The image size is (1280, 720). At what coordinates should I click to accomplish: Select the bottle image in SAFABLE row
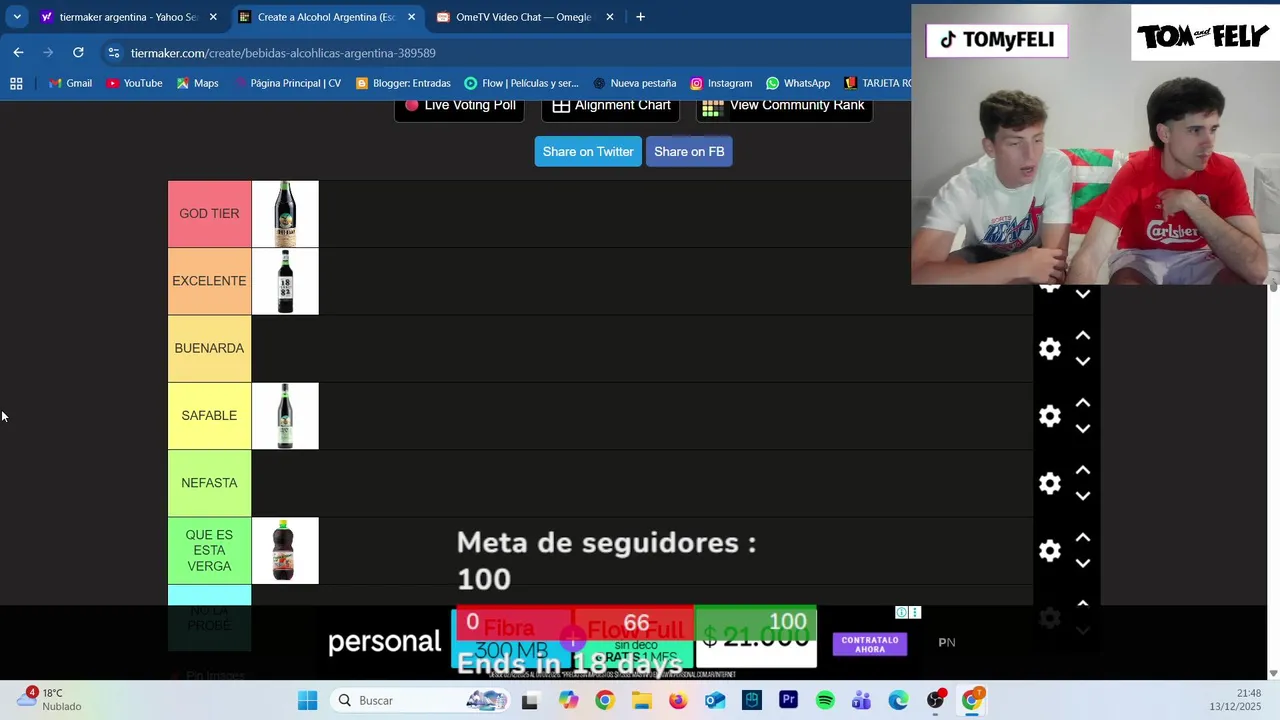pyautogui.click(x=285, y=416)
